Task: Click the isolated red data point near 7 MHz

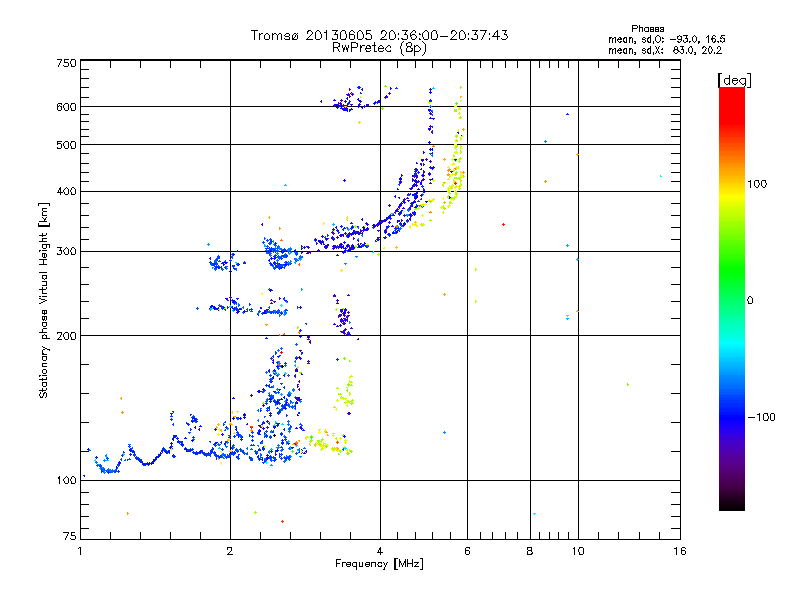Action: [504, 224]
